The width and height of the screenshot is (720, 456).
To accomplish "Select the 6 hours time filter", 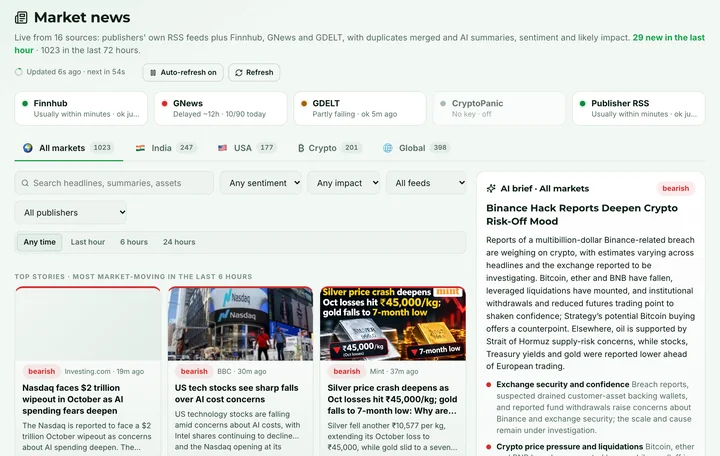I will click(134, 242).
